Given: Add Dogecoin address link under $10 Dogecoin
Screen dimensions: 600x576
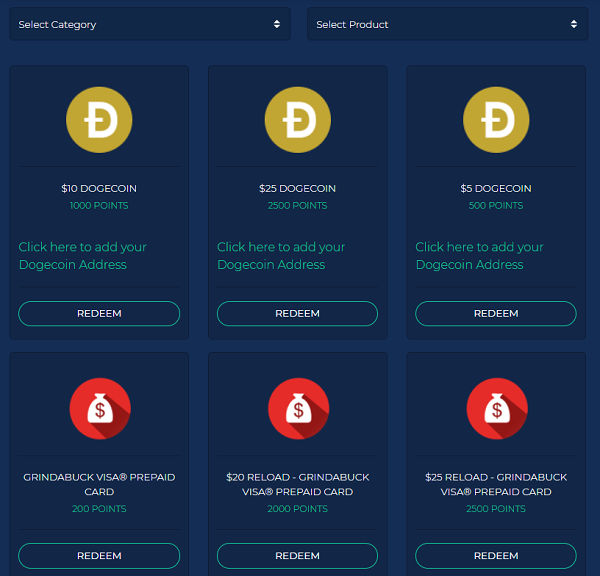Looking at the screenshot, I should [83, 256].
